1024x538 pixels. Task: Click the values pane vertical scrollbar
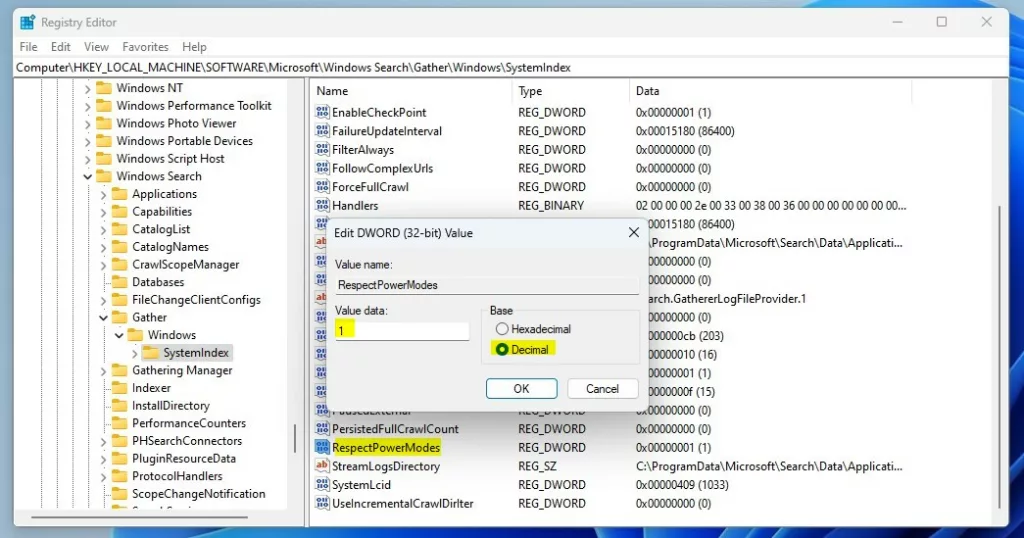pos(999,356)
